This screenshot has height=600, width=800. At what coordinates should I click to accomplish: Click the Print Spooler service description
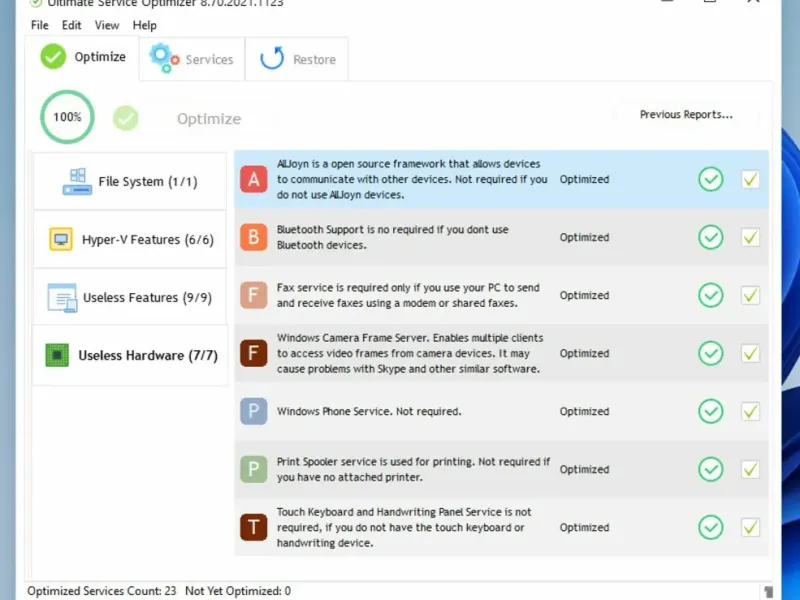click(413, 469)
